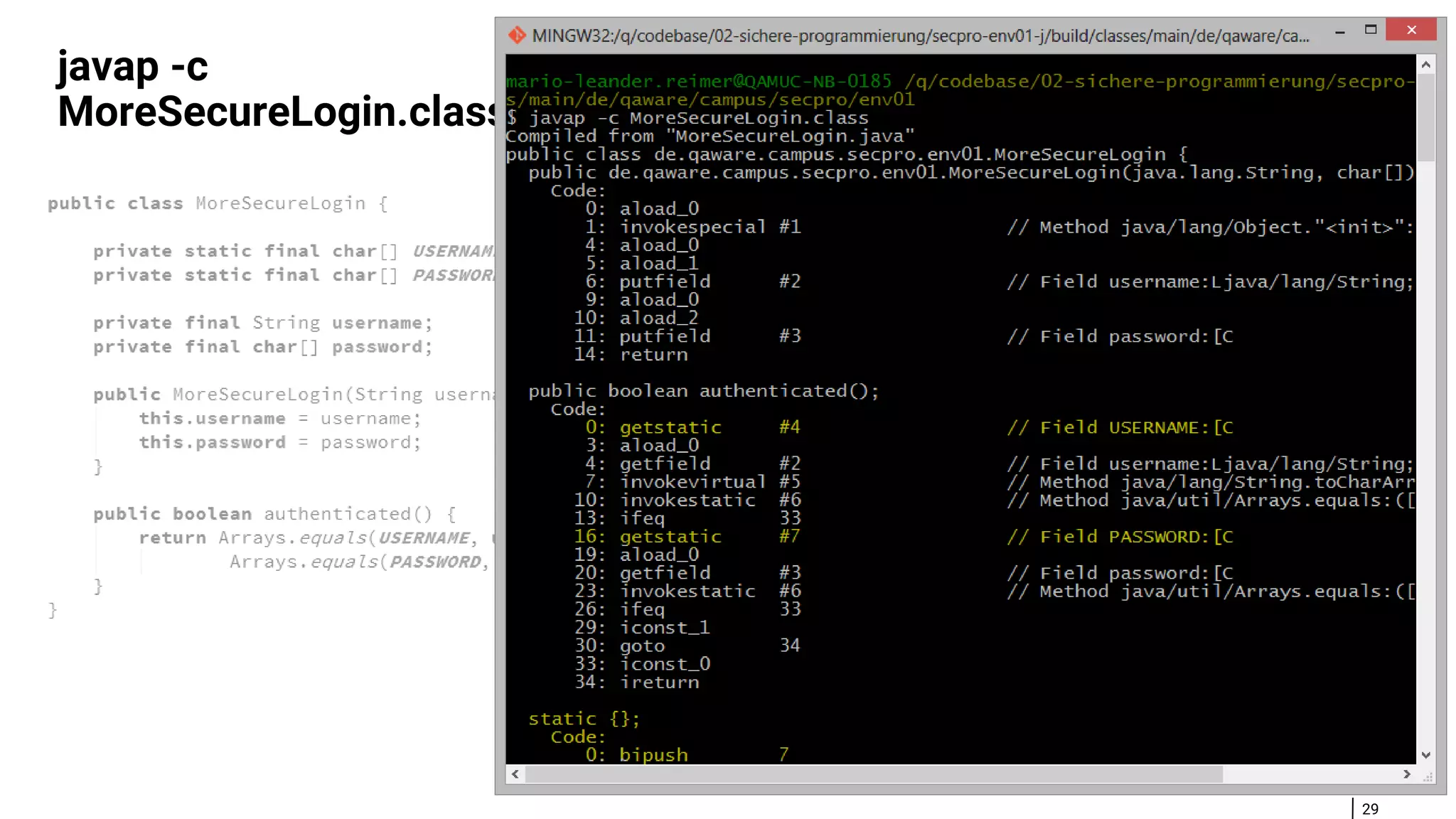The image size is (1456, 819).
Task: Click the green user prompt 'mario-leander.reimer@QAMUC-NB-0185'
Action: coord(699,81)
